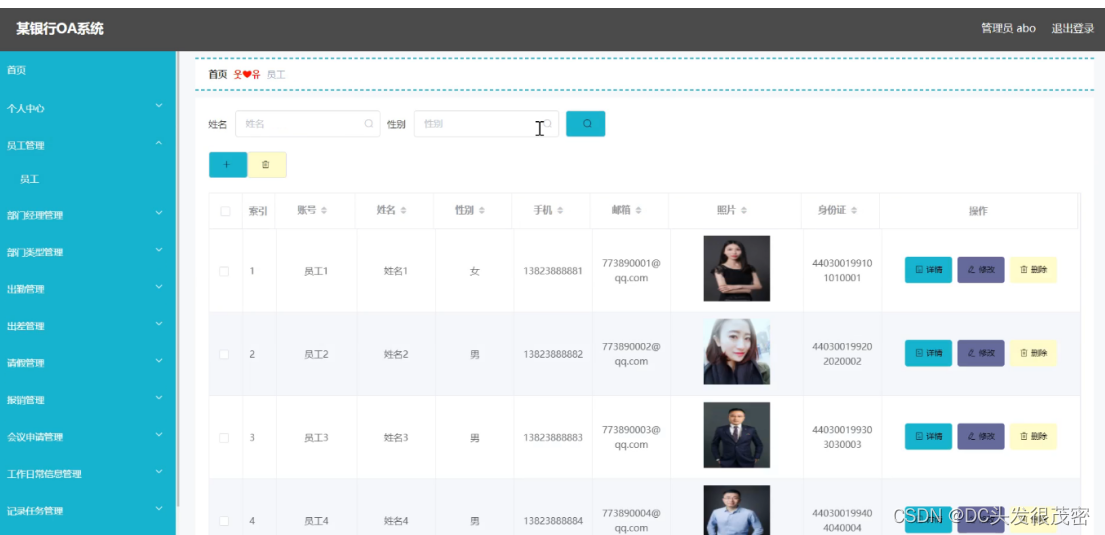Expand the 请假管理 sidebar menu
1105x535 pixels.
(x=87, y=363)
